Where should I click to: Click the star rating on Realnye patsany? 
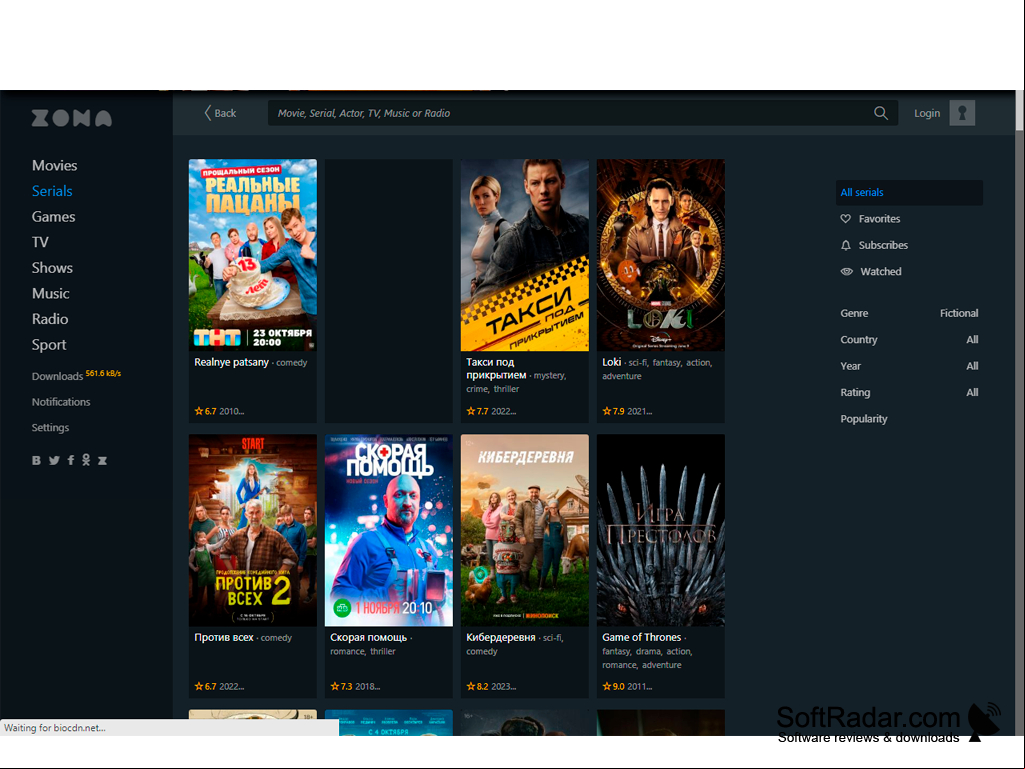click(x=205, y=411)
